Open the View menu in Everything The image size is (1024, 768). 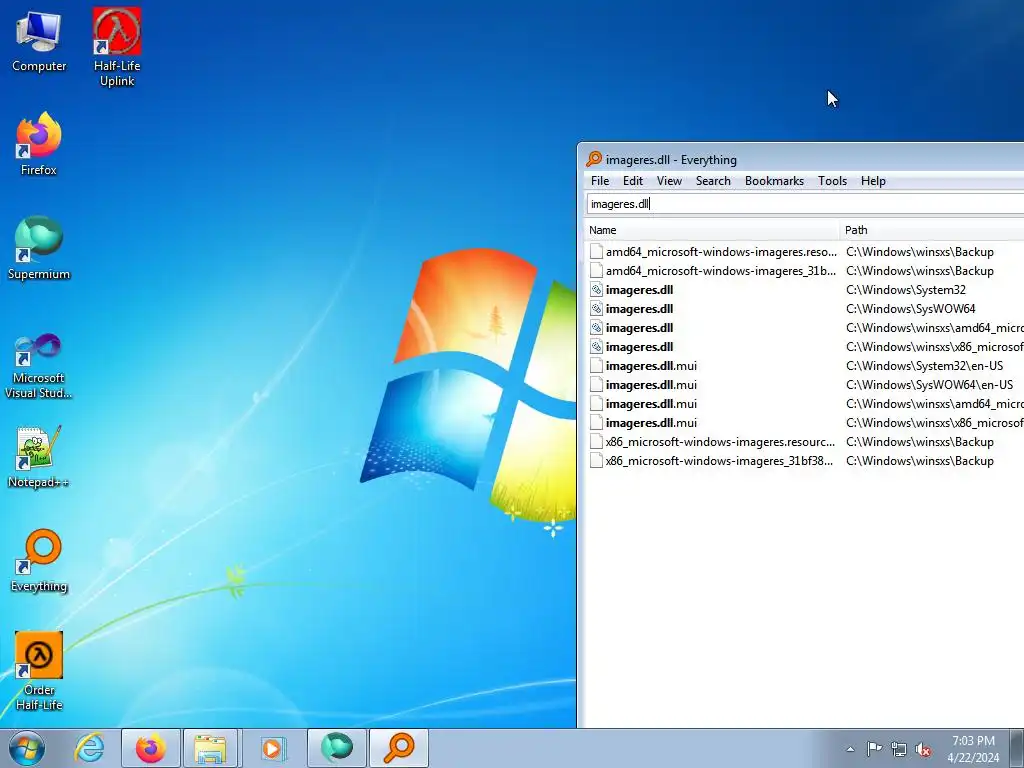click(669, 181)
